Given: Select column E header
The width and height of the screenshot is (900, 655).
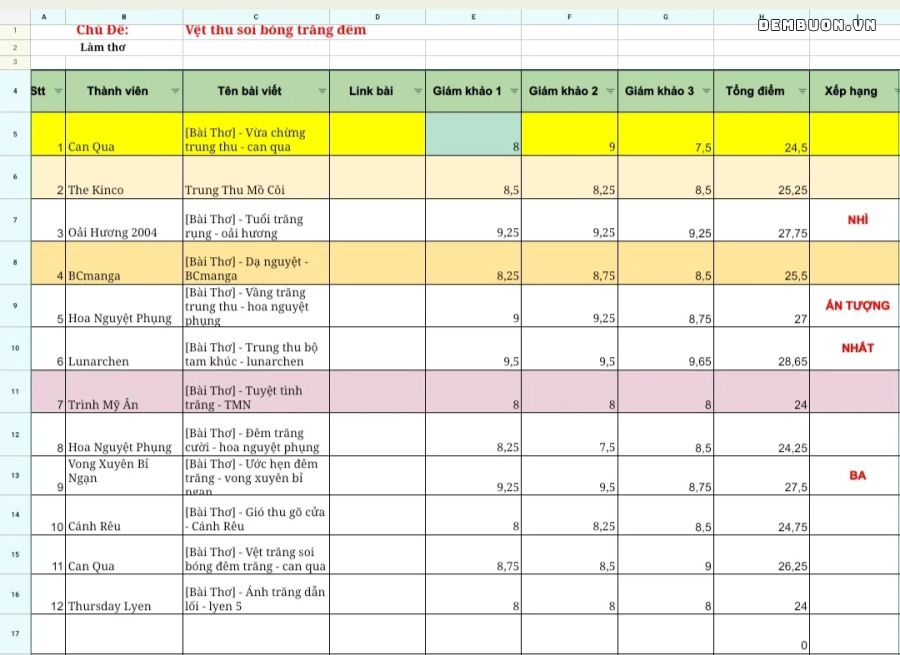Looking at the screenshot, I should (x=474, y=17).
